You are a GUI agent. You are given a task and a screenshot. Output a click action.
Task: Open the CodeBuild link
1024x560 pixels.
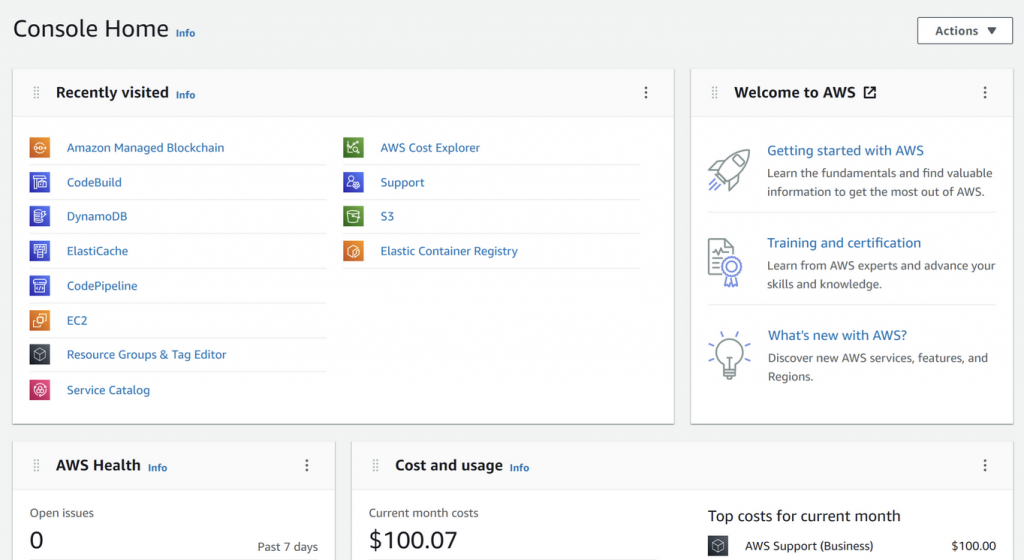pyautogui.click(x=94, y=182)
